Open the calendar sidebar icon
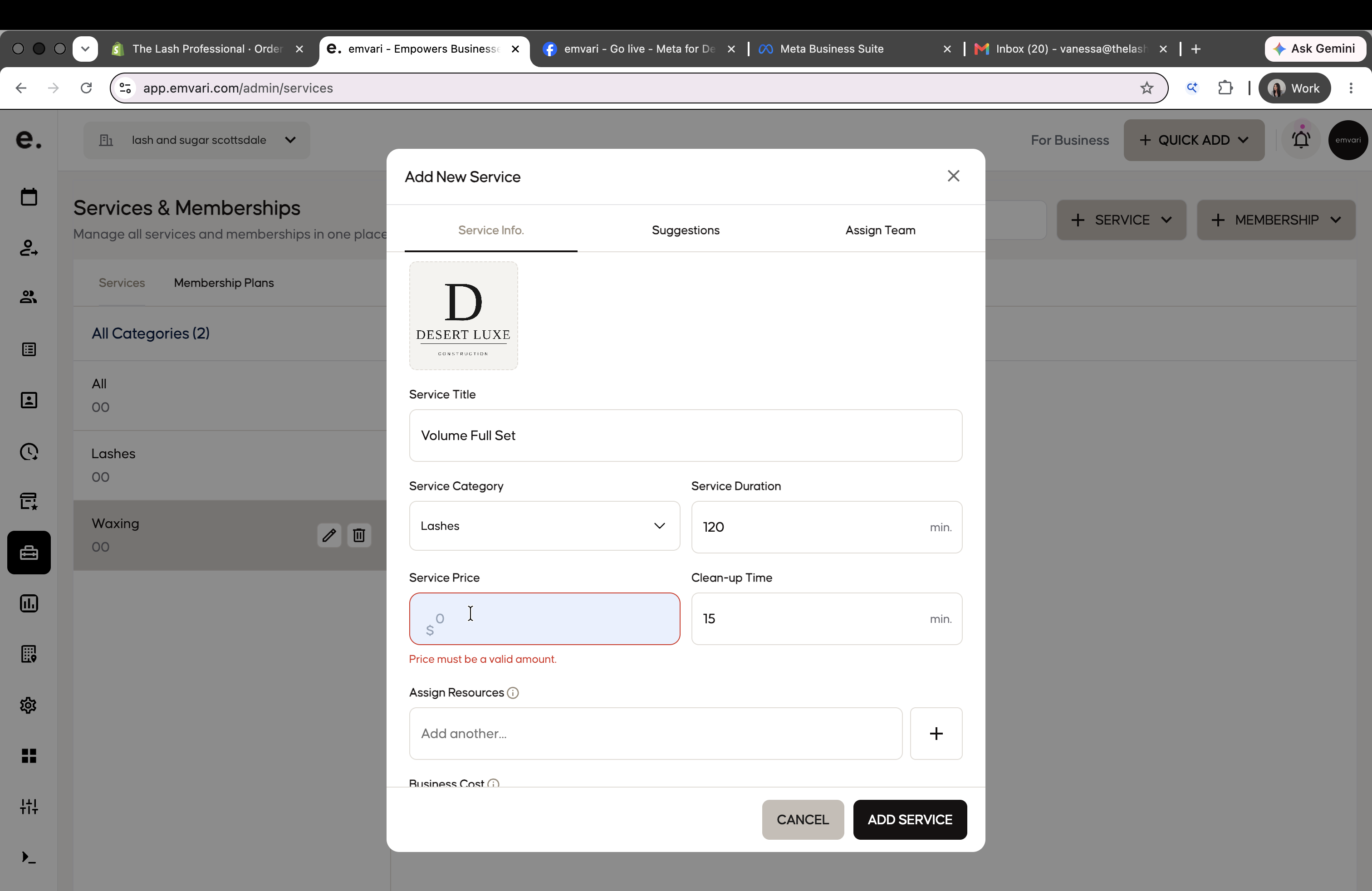 point(29,196)
